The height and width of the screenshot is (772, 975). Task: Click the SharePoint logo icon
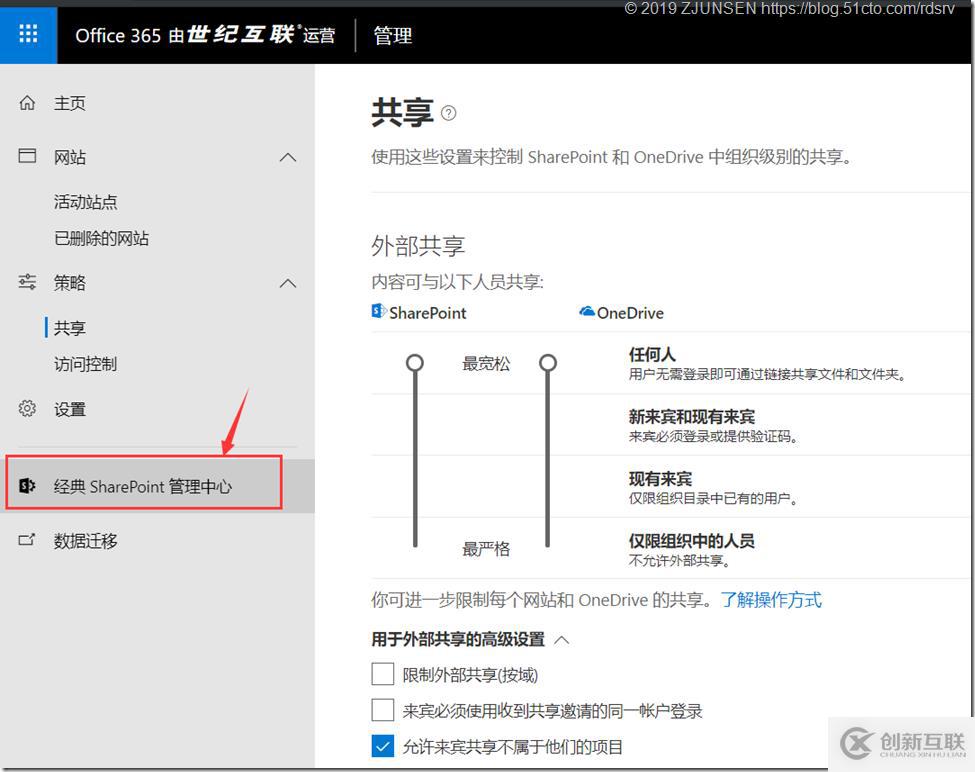click(x=378, y=311)
